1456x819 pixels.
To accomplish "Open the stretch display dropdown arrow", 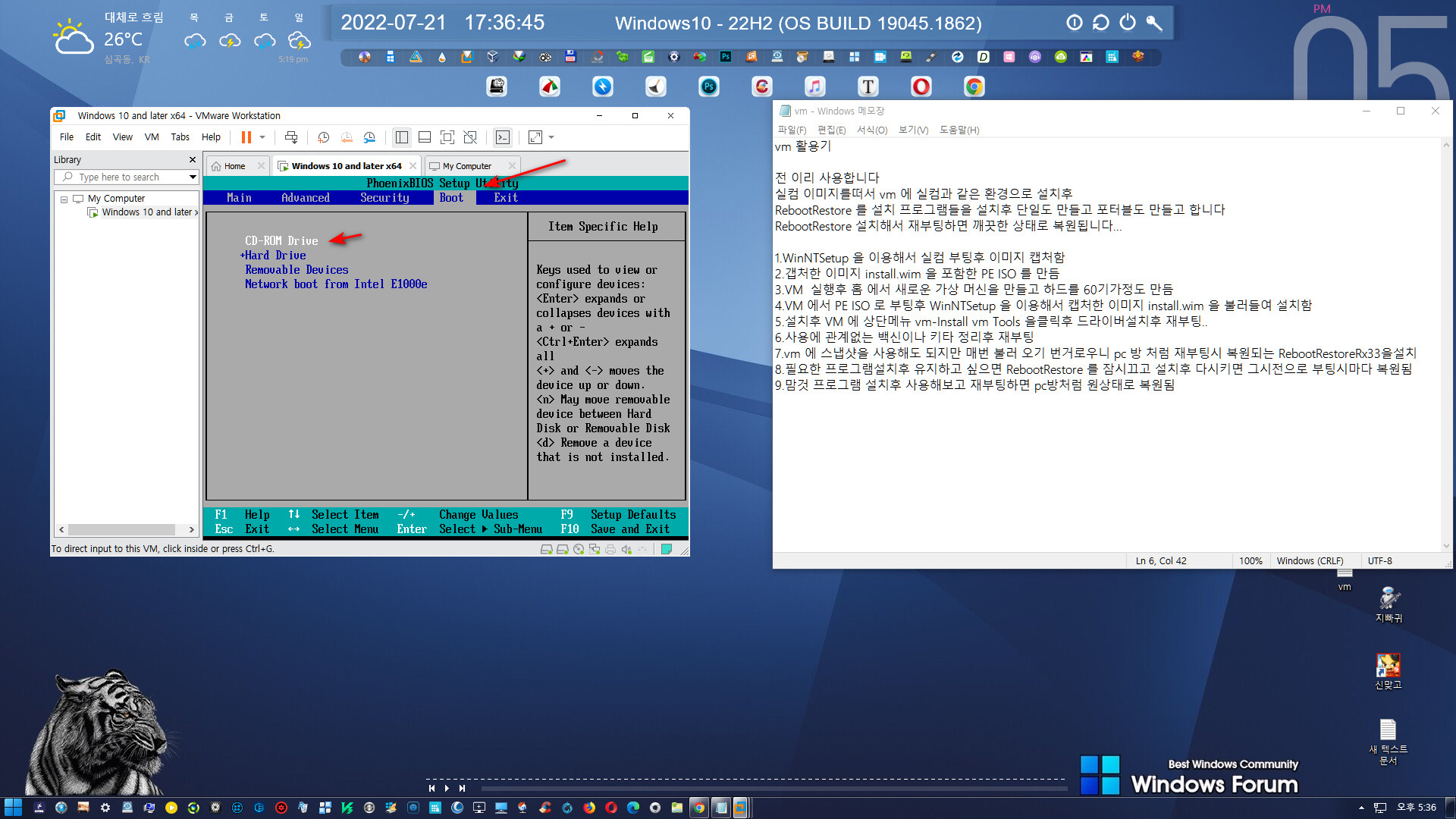I will coord(551,137).
